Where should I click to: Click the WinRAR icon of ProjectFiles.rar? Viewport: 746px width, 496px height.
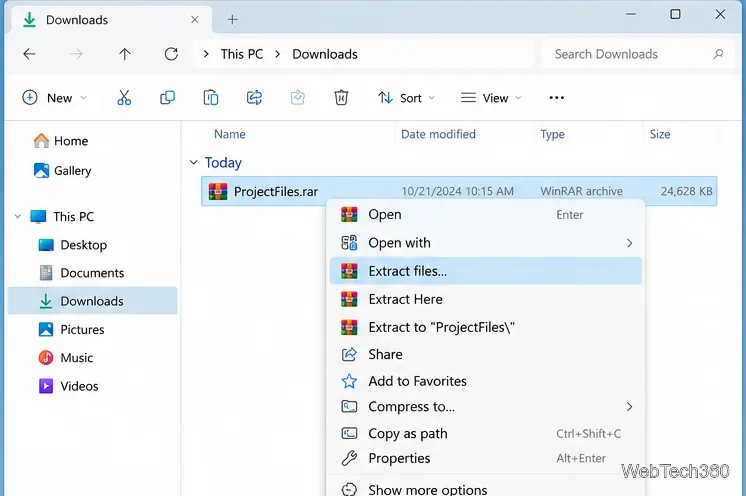(218, 191)
